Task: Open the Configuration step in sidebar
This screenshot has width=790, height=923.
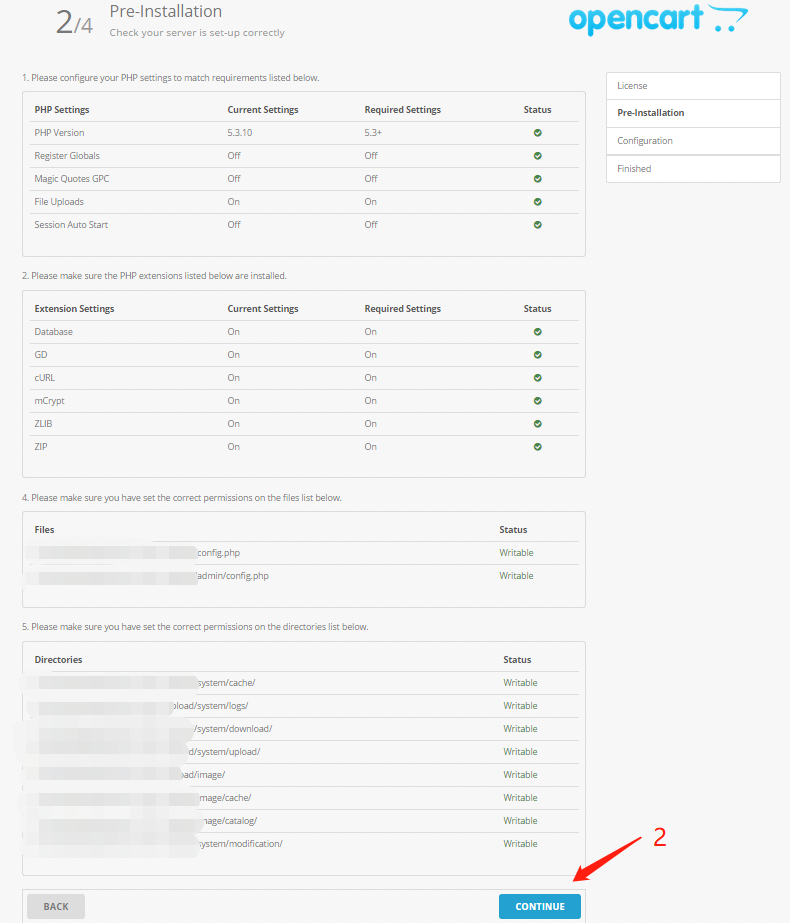Action: [x=693, y=141]
